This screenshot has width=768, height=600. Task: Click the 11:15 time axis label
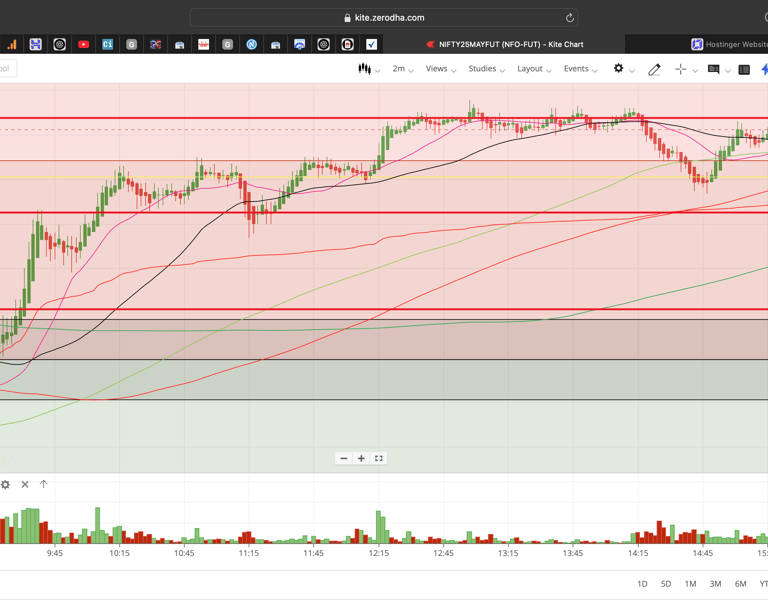point(249,553)
